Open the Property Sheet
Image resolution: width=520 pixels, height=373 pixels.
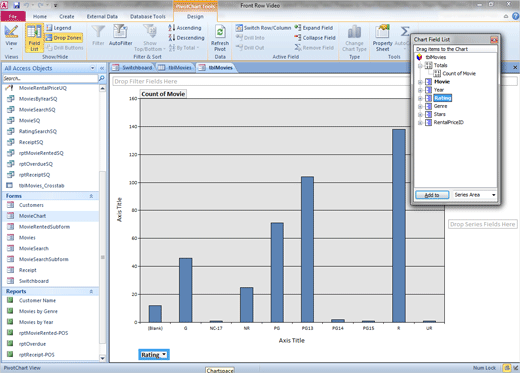coord(382,38)
